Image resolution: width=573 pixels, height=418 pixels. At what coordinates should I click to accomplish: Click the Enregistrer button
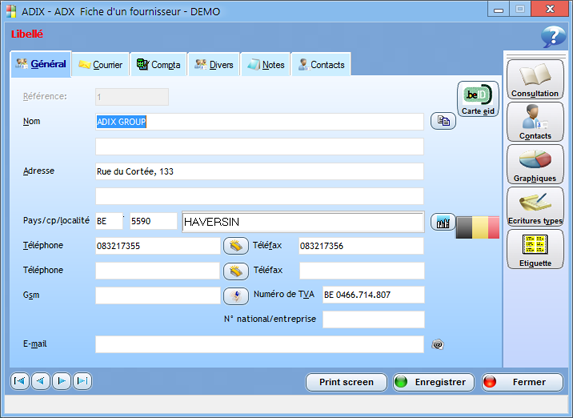click(x=434, y=382)
